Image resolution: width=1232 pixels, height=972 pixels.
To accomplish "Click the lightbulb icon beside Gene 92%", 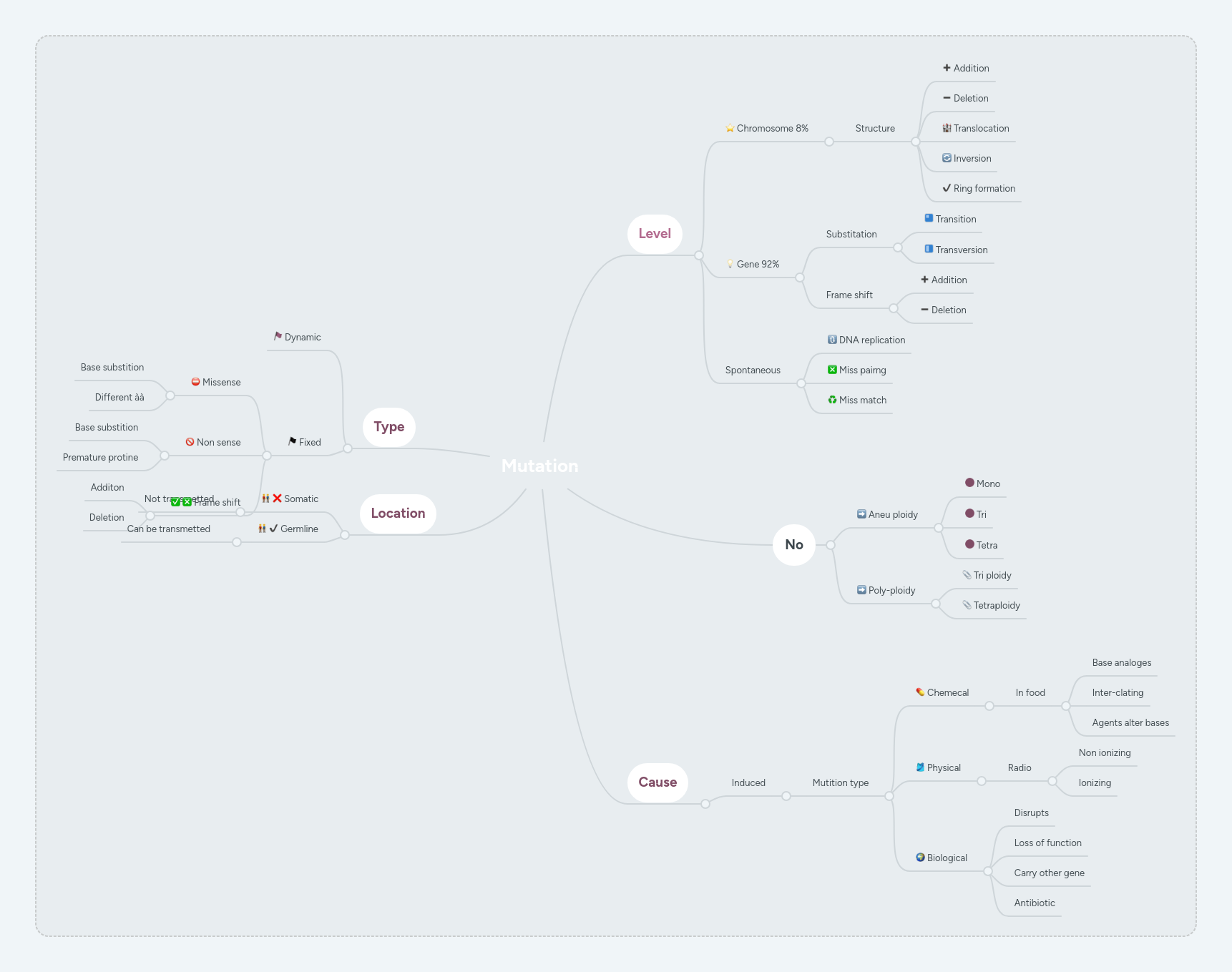I will pos(730,264).
